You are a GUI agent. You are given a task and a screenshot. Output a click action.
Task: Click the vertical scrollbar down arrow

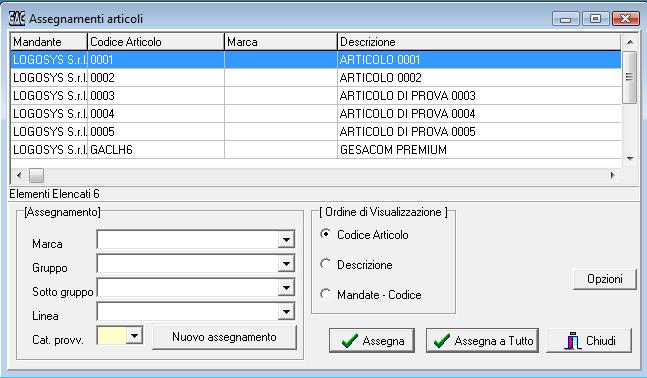[630, 158]
